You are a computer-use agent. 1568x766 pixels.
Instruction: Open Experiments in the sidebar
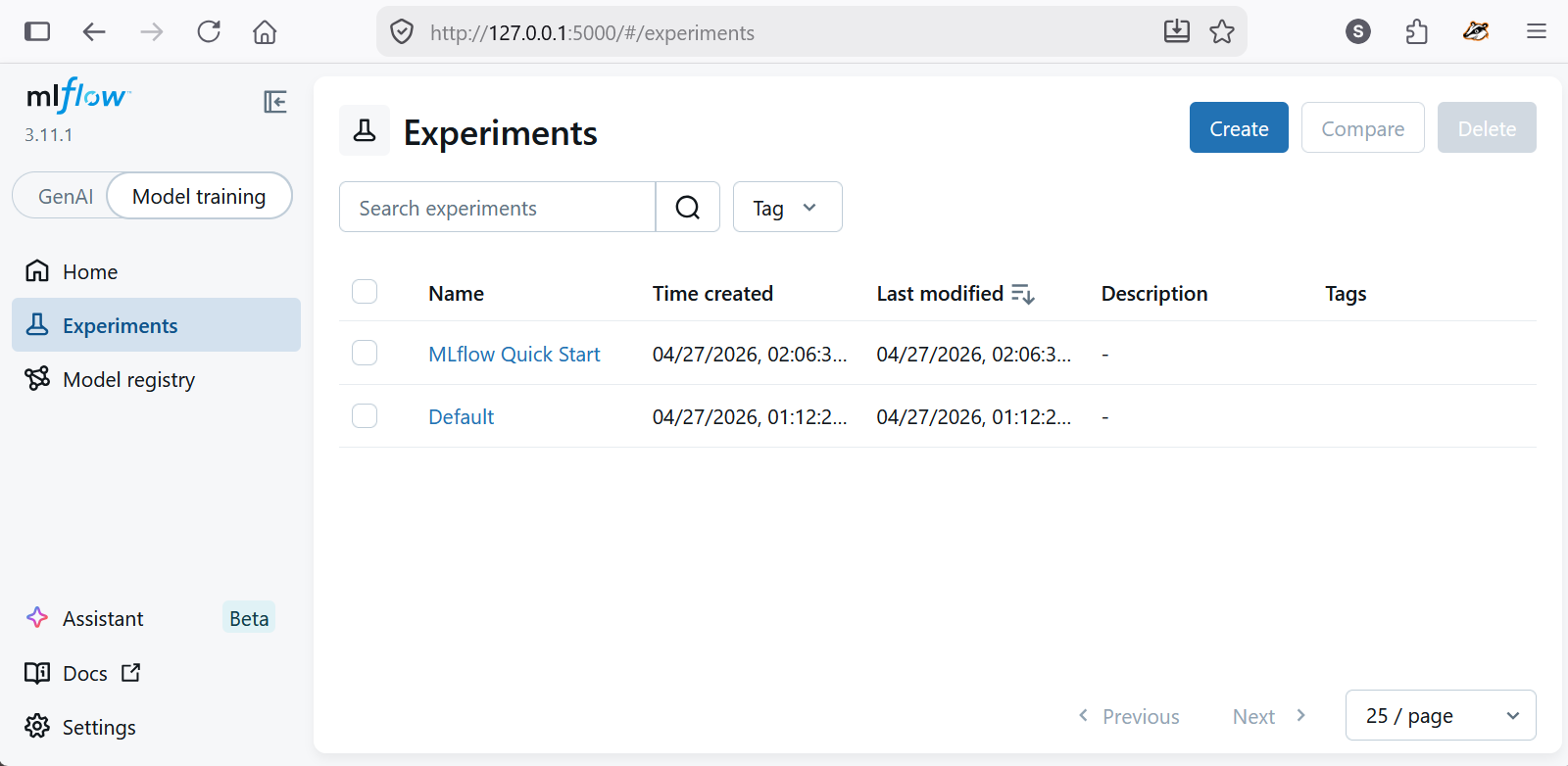pos(156,325)
